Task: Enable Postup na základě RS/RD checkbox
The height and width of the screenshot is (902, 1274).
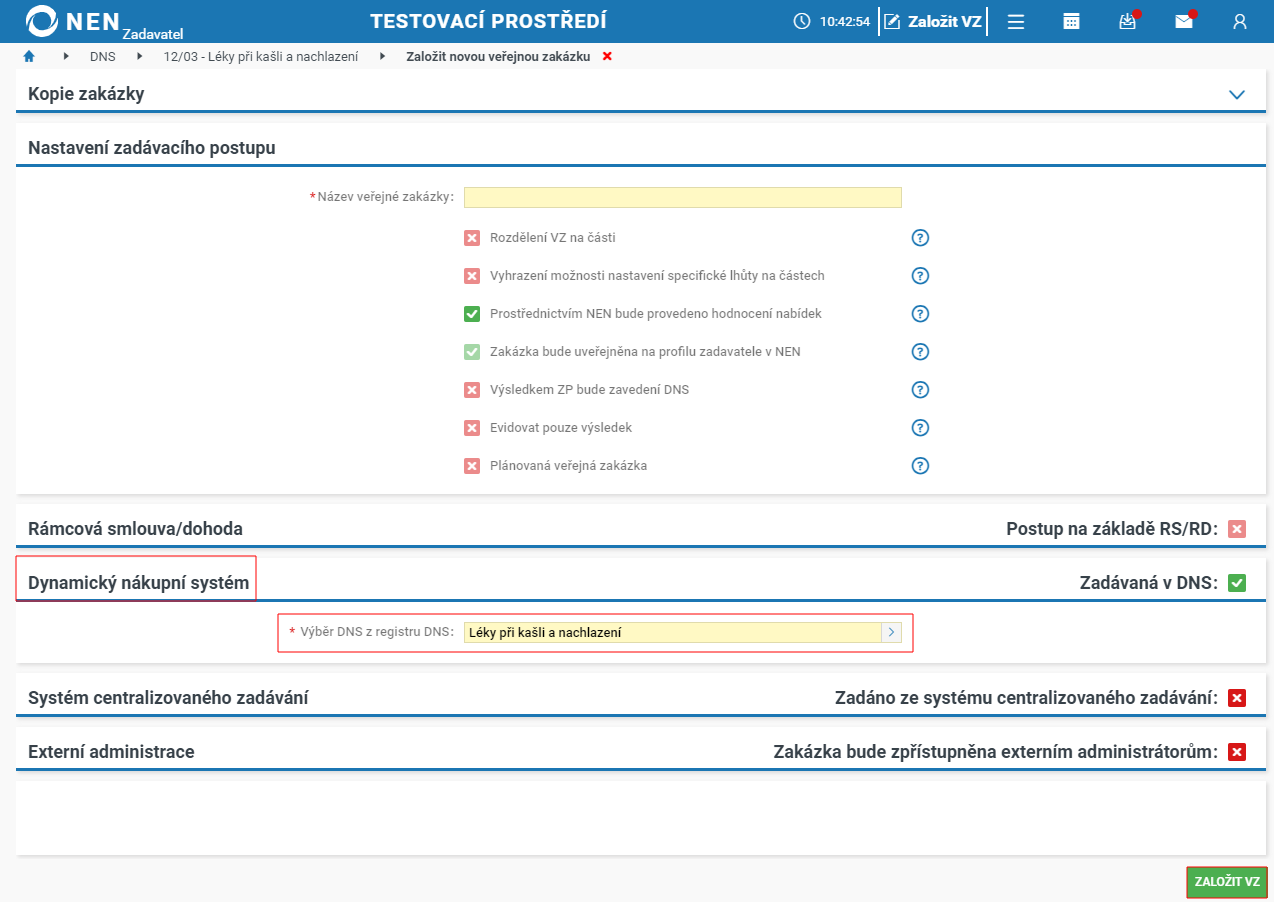Action: coord(1237,529)
